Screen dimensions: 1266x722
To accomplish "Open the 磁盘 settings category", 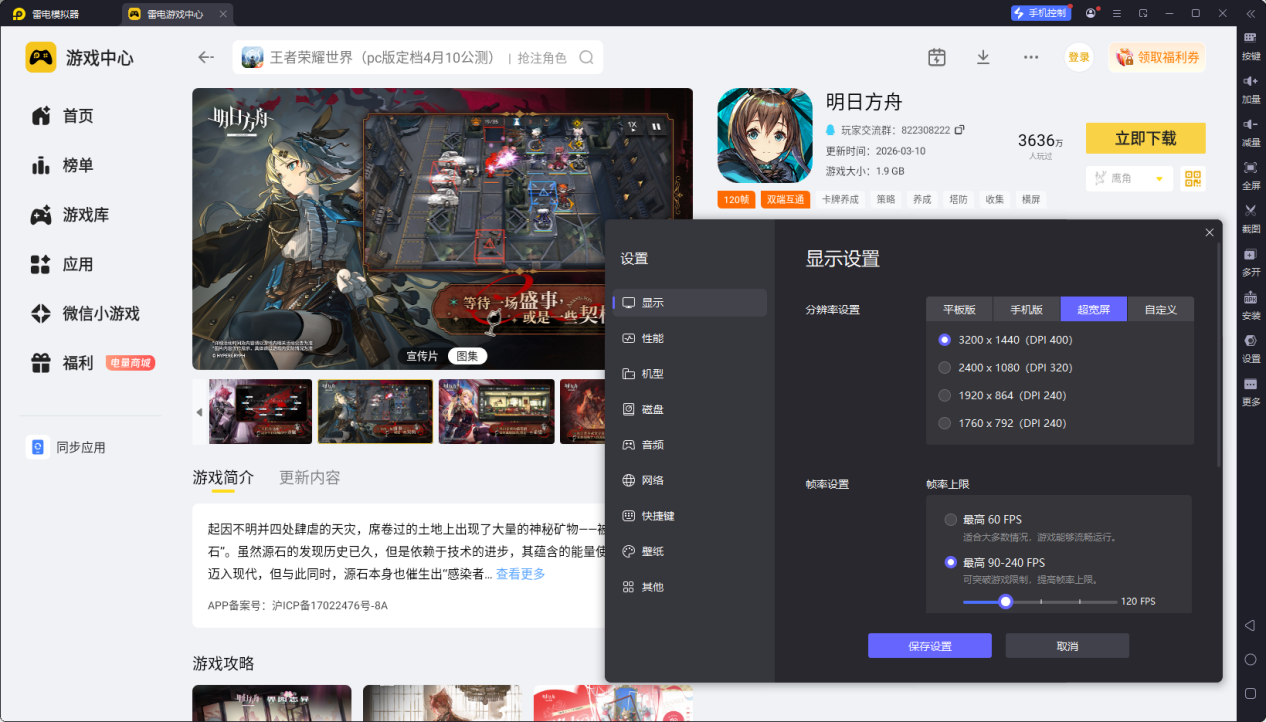I will 690,409.
